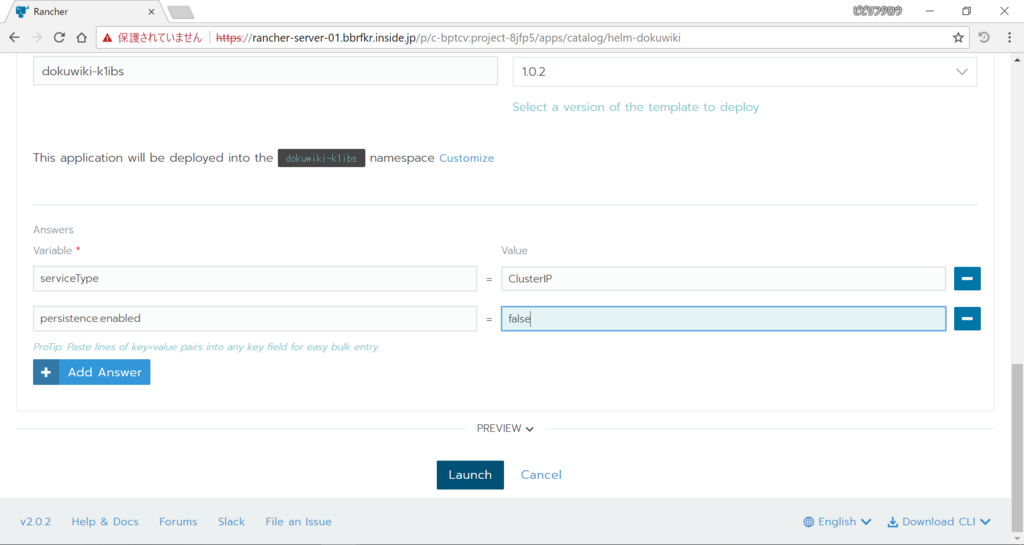Open the Download CLI dropdown

pos(939,522)
